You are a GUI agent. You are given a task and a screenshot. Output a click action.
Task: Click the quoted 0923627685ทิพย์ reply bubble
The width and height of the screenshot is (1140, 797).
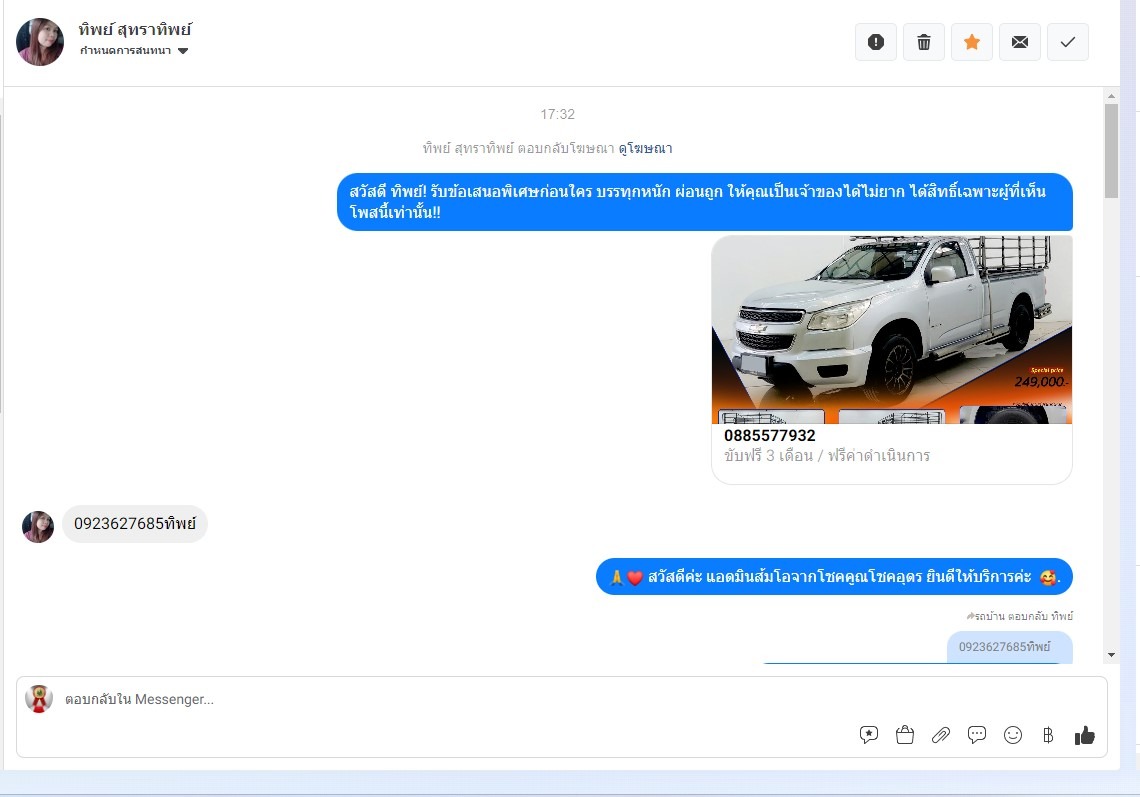tap(1009, 647)
